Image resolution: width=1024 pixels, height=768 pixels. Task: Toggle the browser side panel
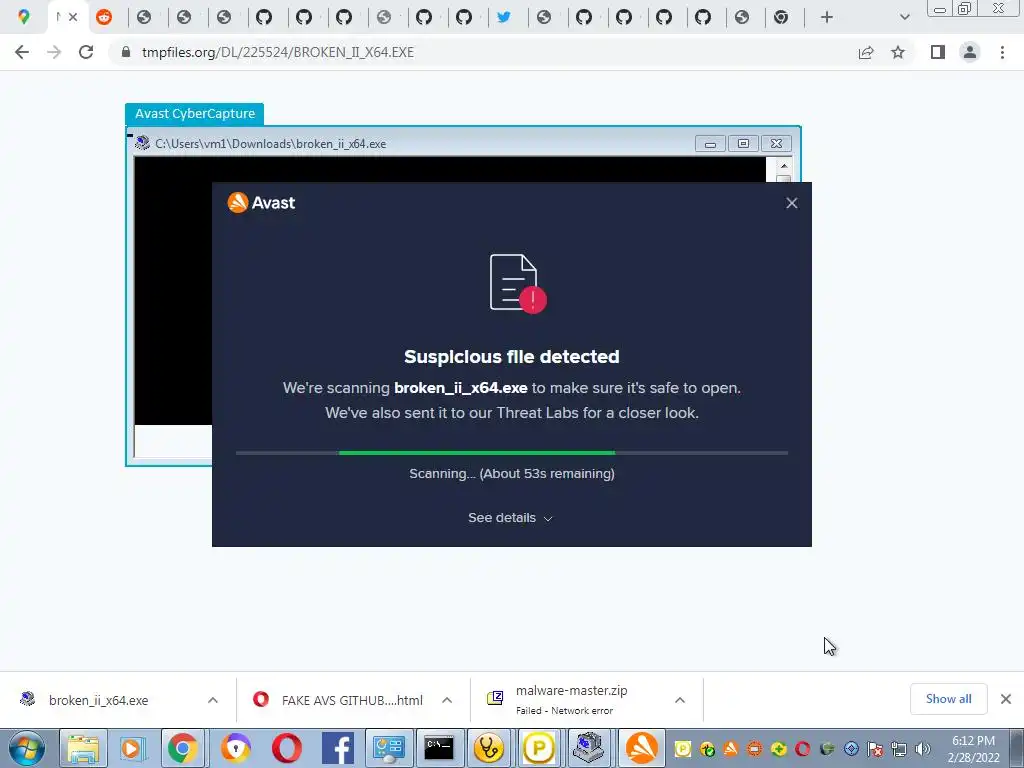938,52
